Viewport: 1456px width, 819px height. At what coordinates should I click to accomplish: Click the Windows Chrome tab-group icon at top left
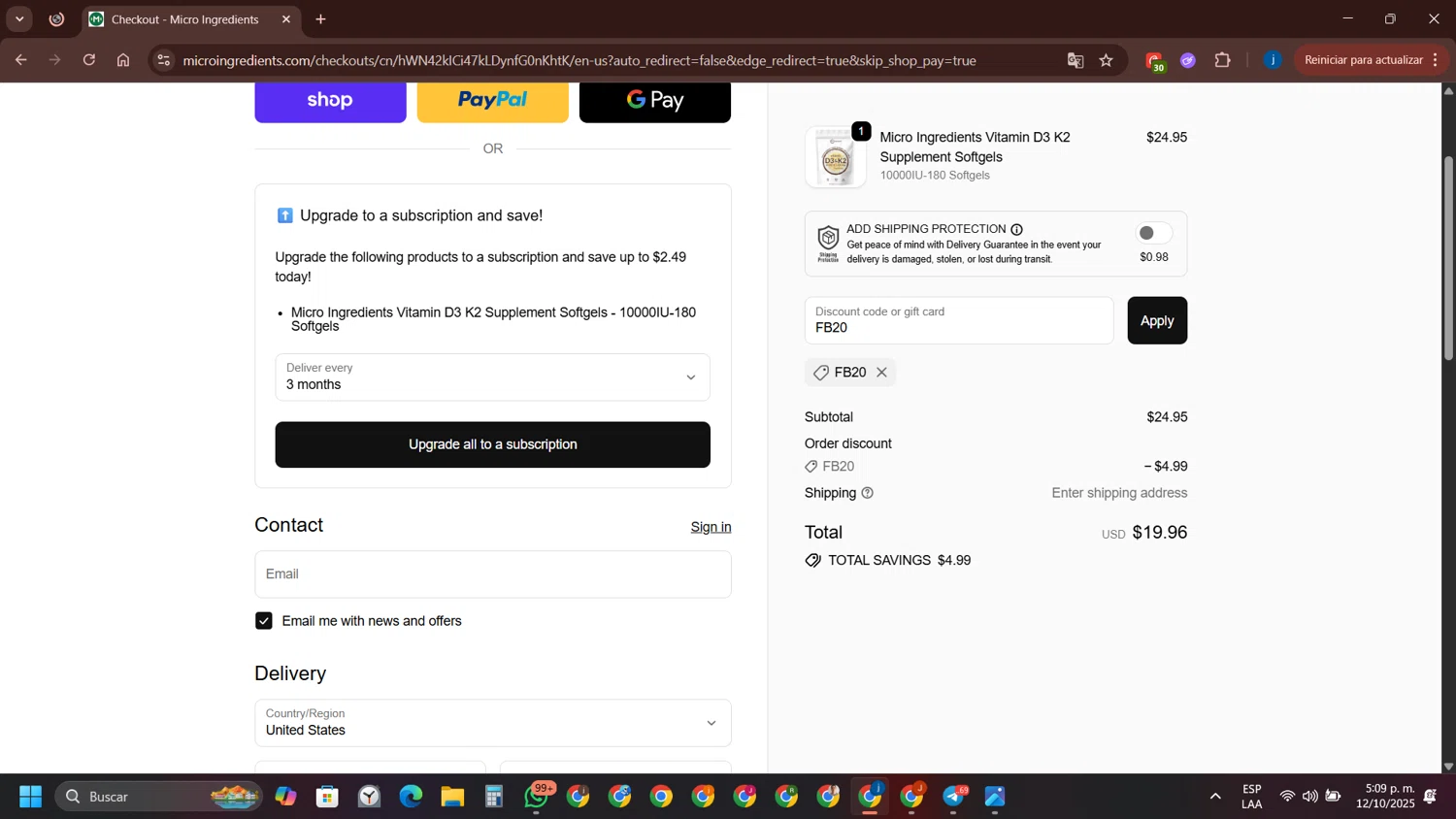[x=56, y=19]
